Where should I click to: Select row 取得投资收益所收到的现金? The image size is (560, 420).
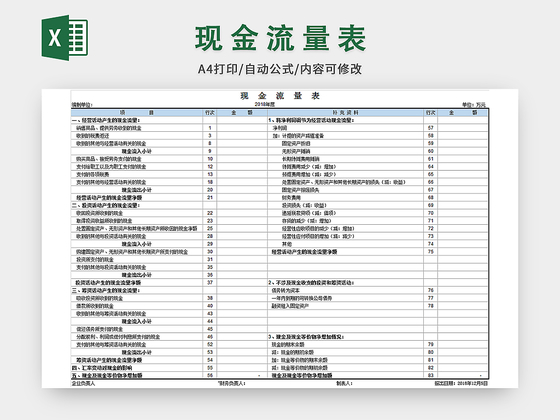click(x=104, y=221)
